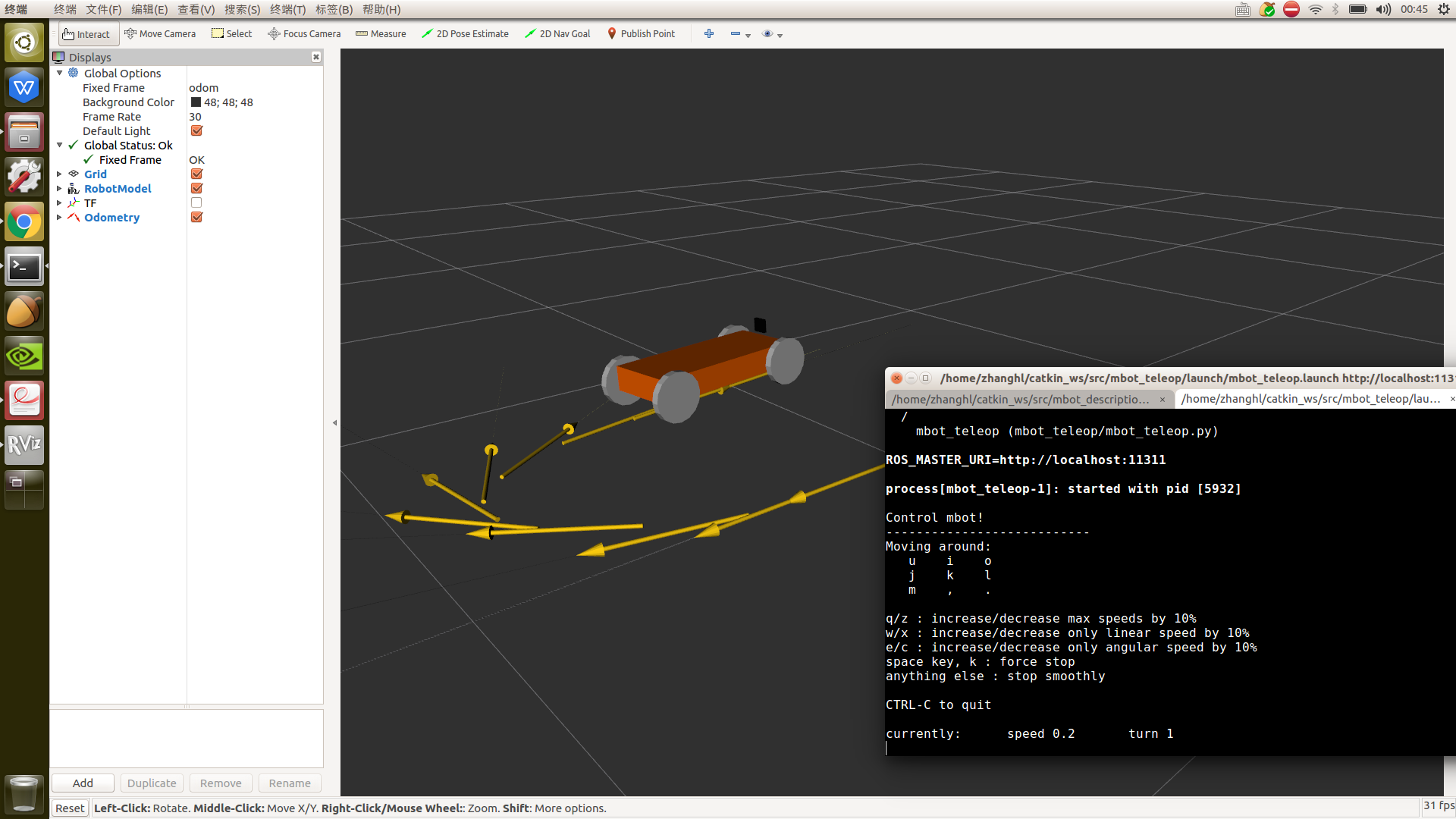Collapse the Global Options section
Viewport: 1456px width, 819px height.
[59, 74]
